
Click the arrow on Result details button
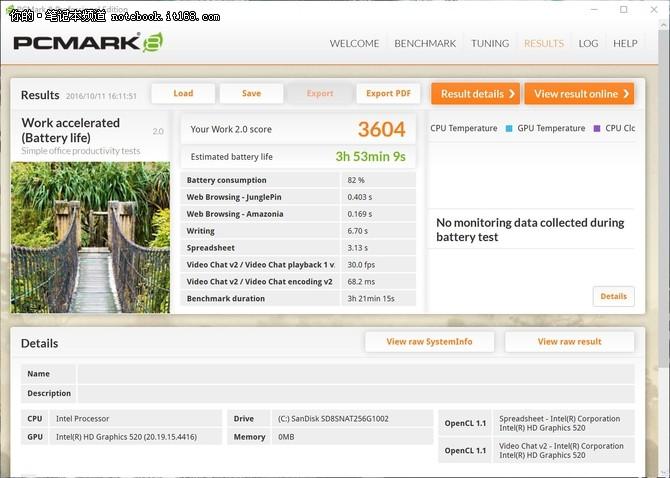tap(512, 94)
